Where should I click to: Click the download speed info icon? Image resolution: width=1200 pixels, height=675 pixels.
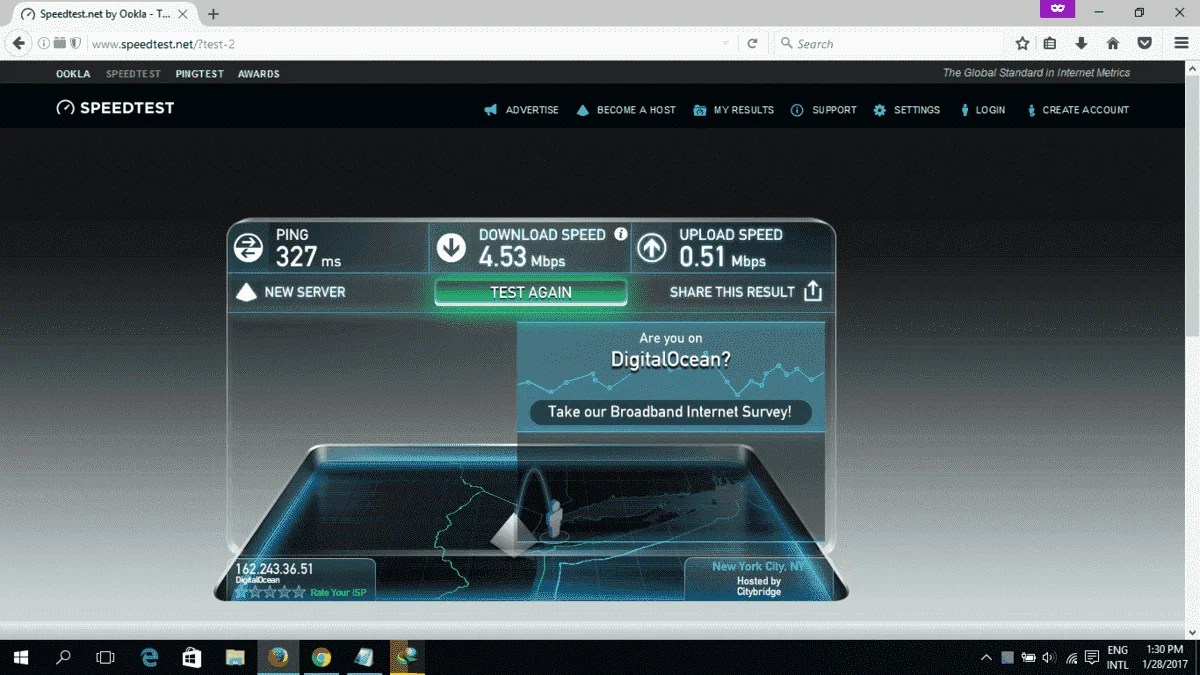pyautogui.click(x=621, y=234)
